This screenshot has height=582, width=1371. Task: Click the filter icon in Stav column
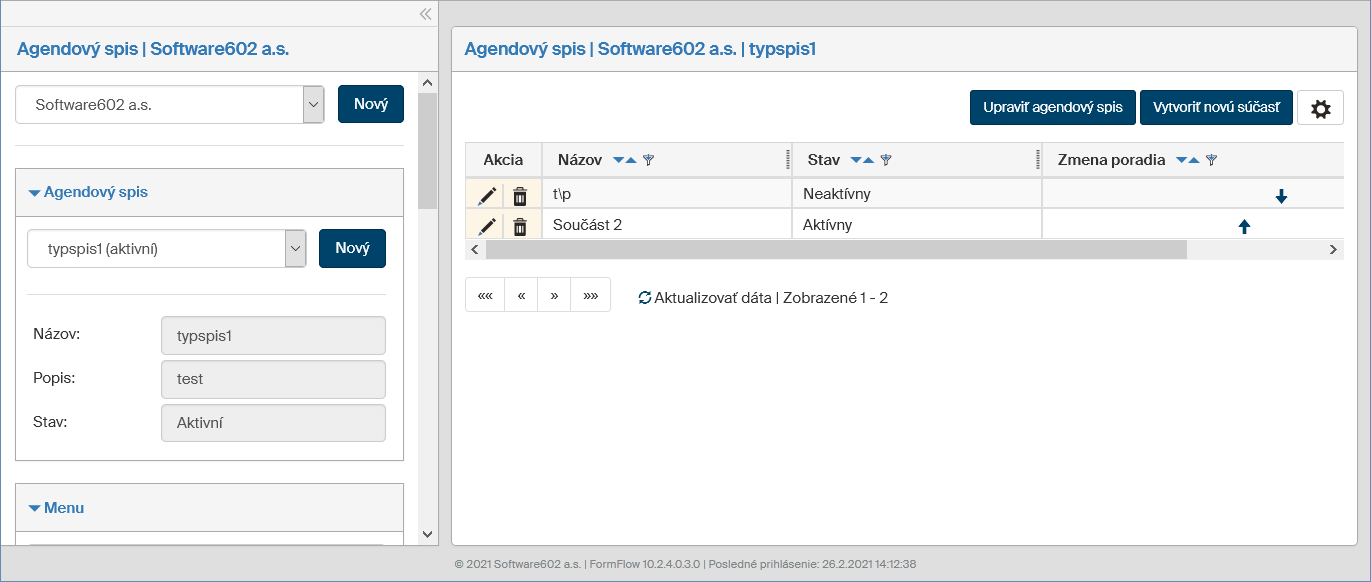(x=885, y=160)
